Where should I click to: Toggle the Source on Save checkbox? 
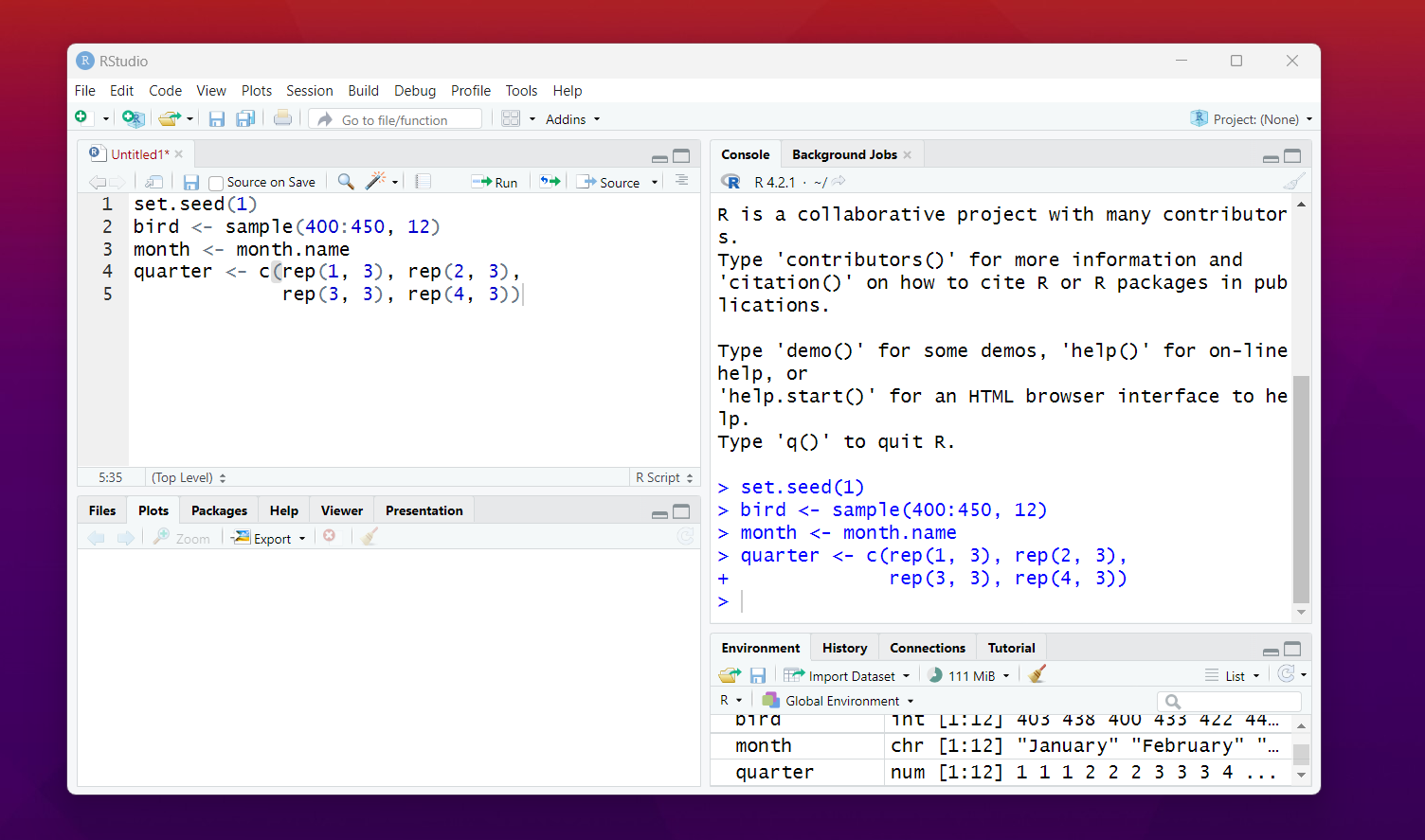(x=216, y=183)
